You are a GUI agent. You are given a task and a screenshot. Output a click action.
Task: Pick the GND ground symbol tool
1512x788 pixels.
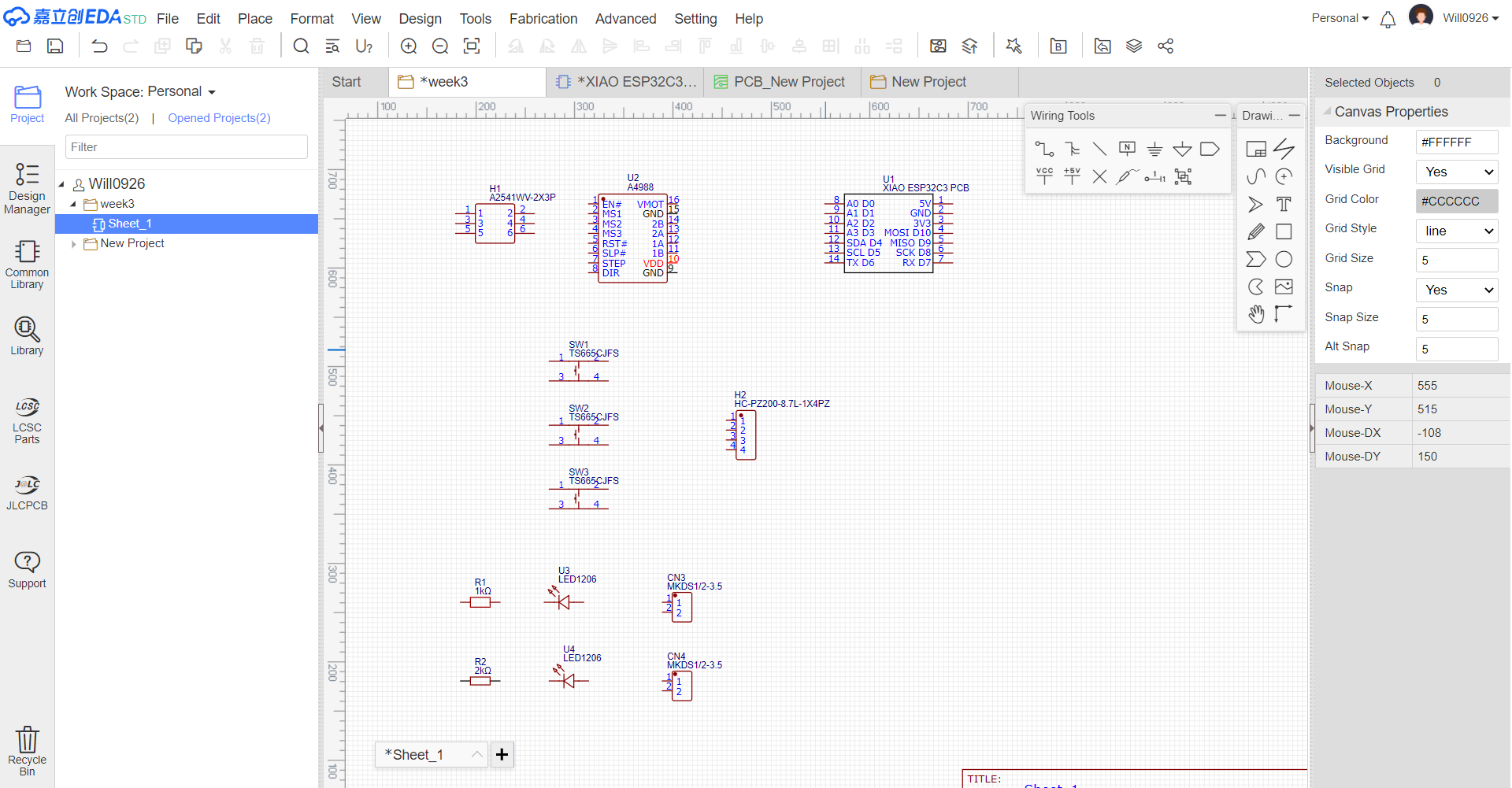point(1154,149)
